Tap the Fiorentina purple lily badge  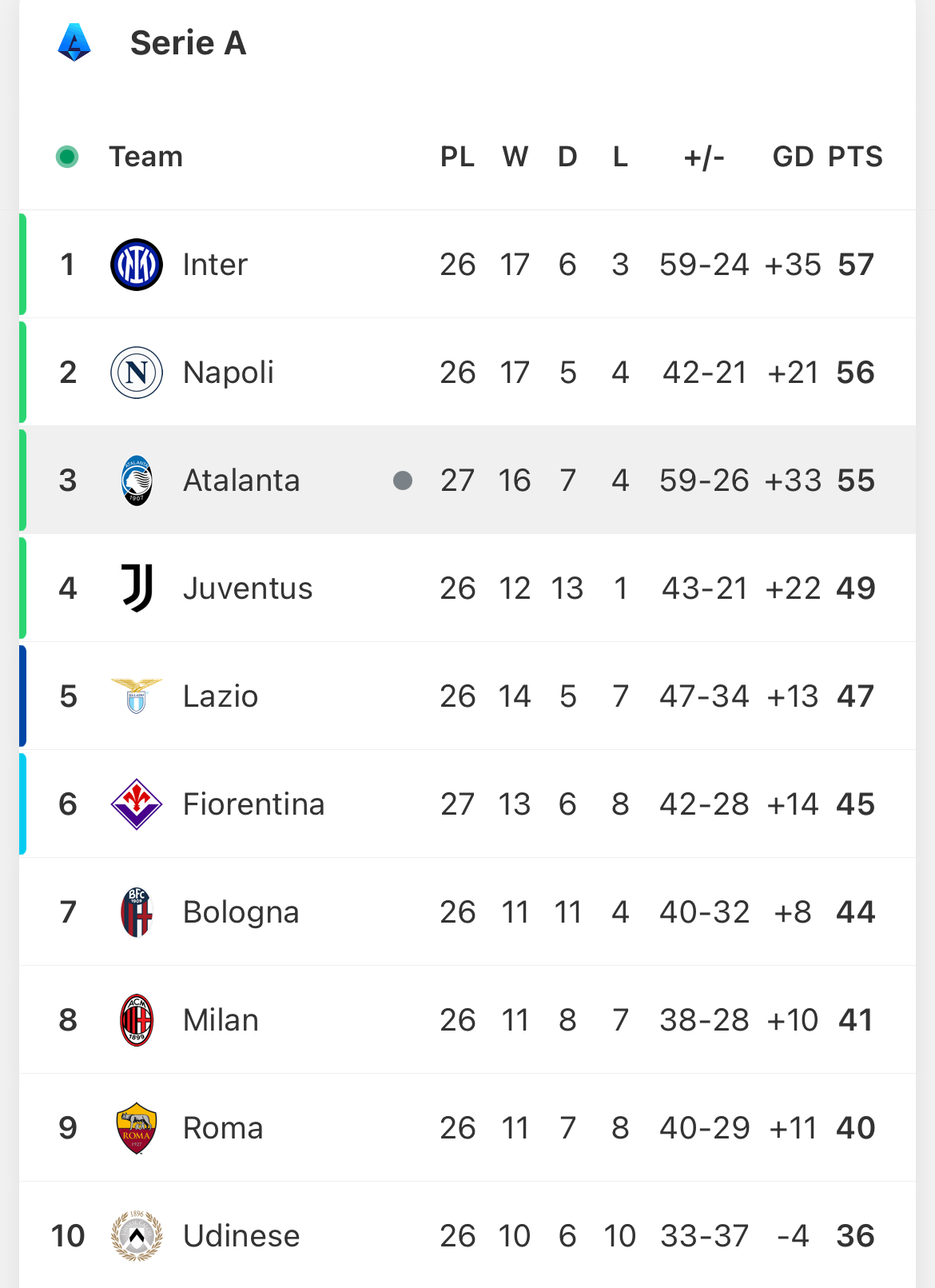[137, 804]
